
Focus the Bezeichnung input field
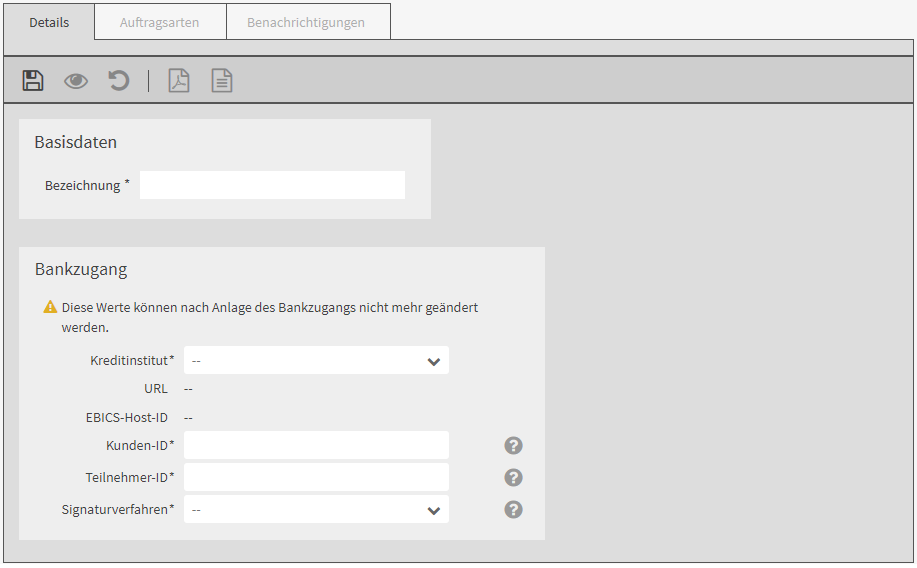point(273,185)
